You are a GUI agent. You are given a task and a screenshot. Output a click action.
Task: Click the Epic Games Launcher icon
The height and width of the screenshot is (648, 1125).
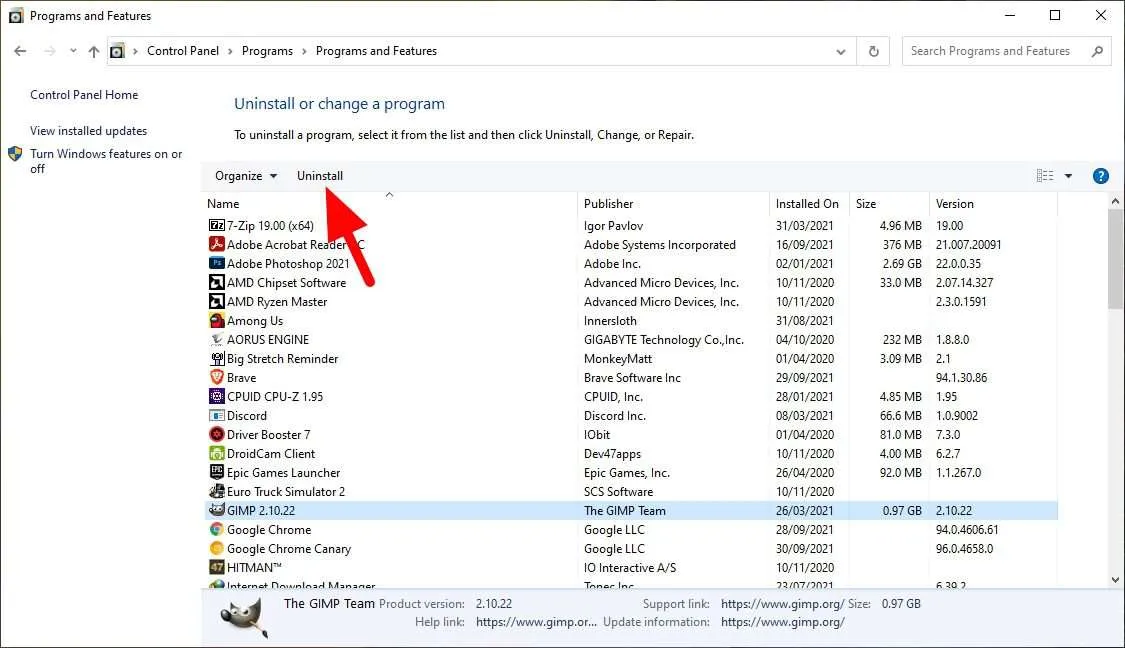[216, 472]
